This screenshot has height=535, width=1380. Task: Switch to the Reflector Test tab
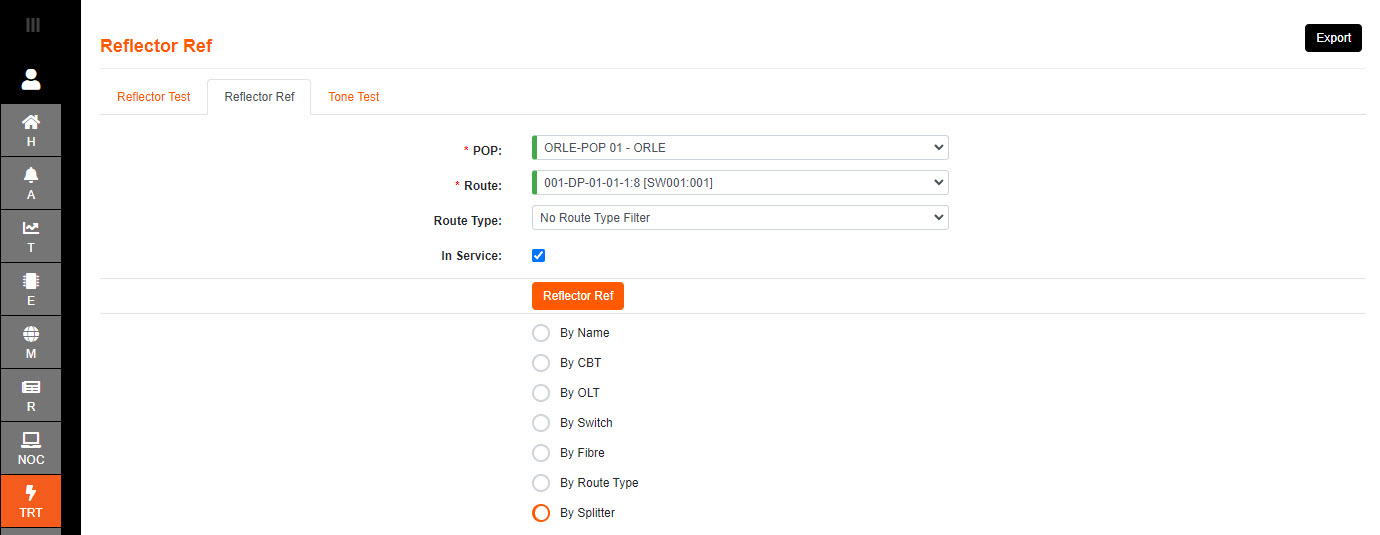tap(153, 97)
